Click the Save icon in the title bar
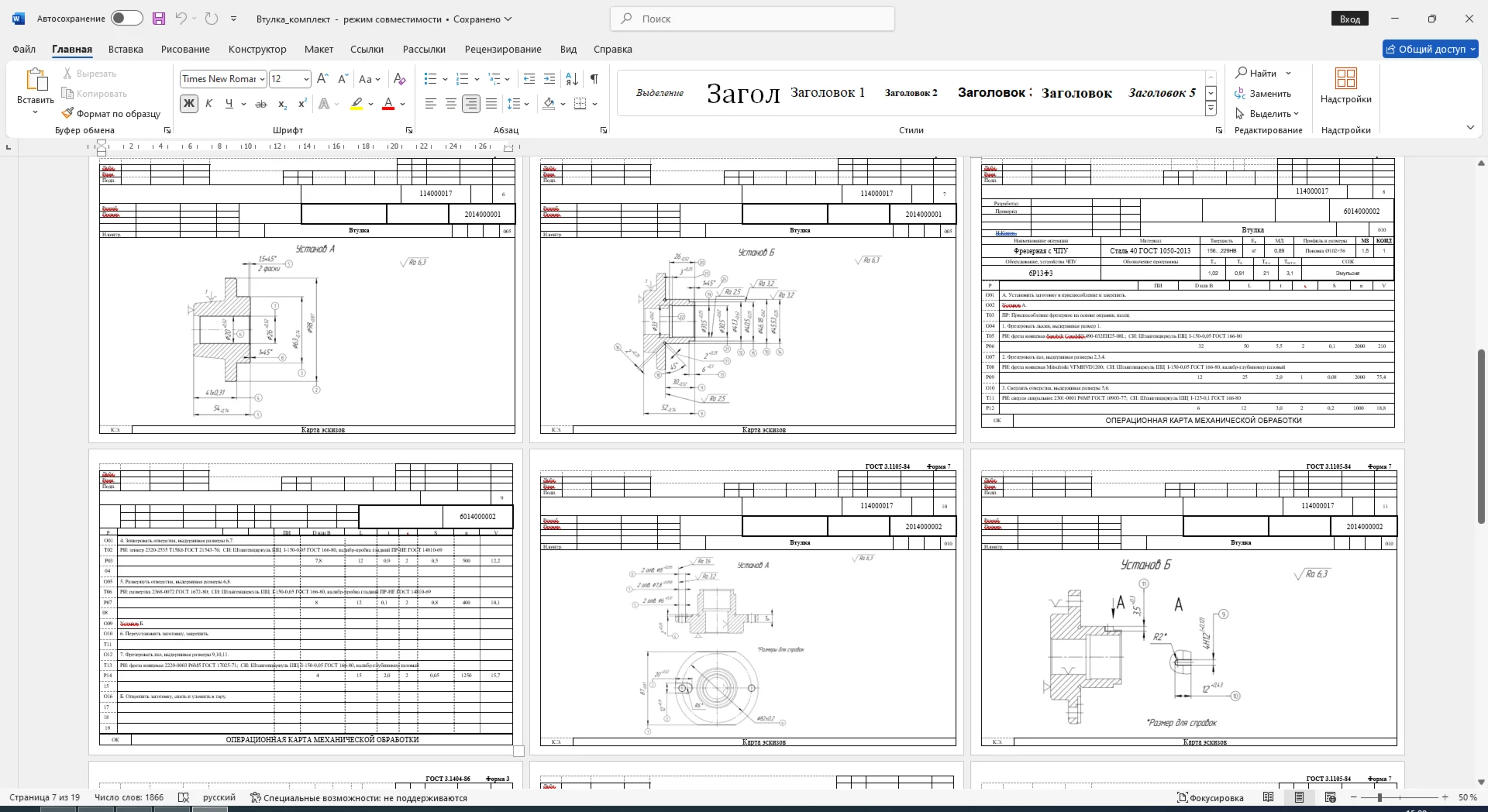Image resolution: width=1488 pixels, height=812 pixels. point(159,19)
